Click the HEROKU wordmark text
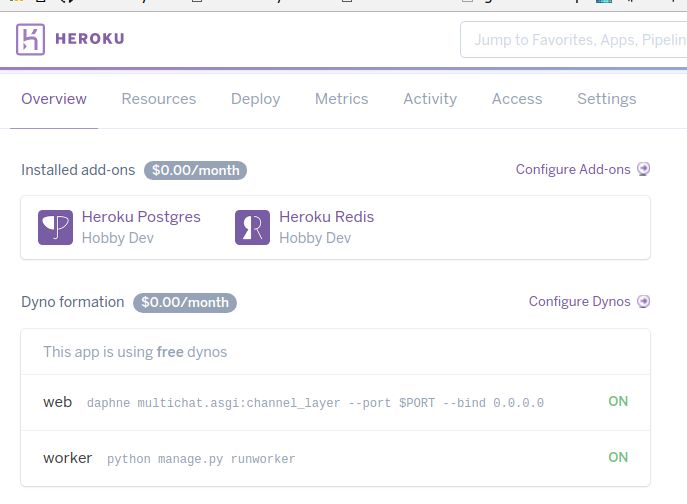Image resolution: width=687 pixels, height=504 pixels. point(90,39)
